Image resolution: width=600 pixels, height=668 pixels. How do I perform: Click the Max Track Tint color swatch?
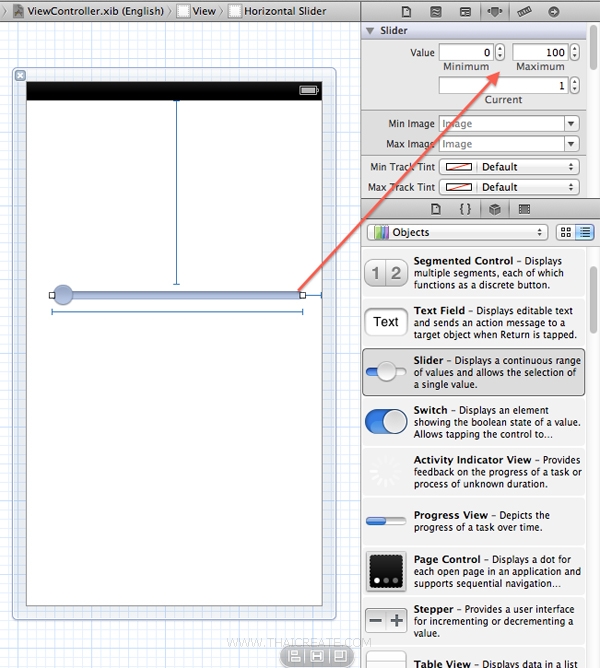tap(459, 187)
